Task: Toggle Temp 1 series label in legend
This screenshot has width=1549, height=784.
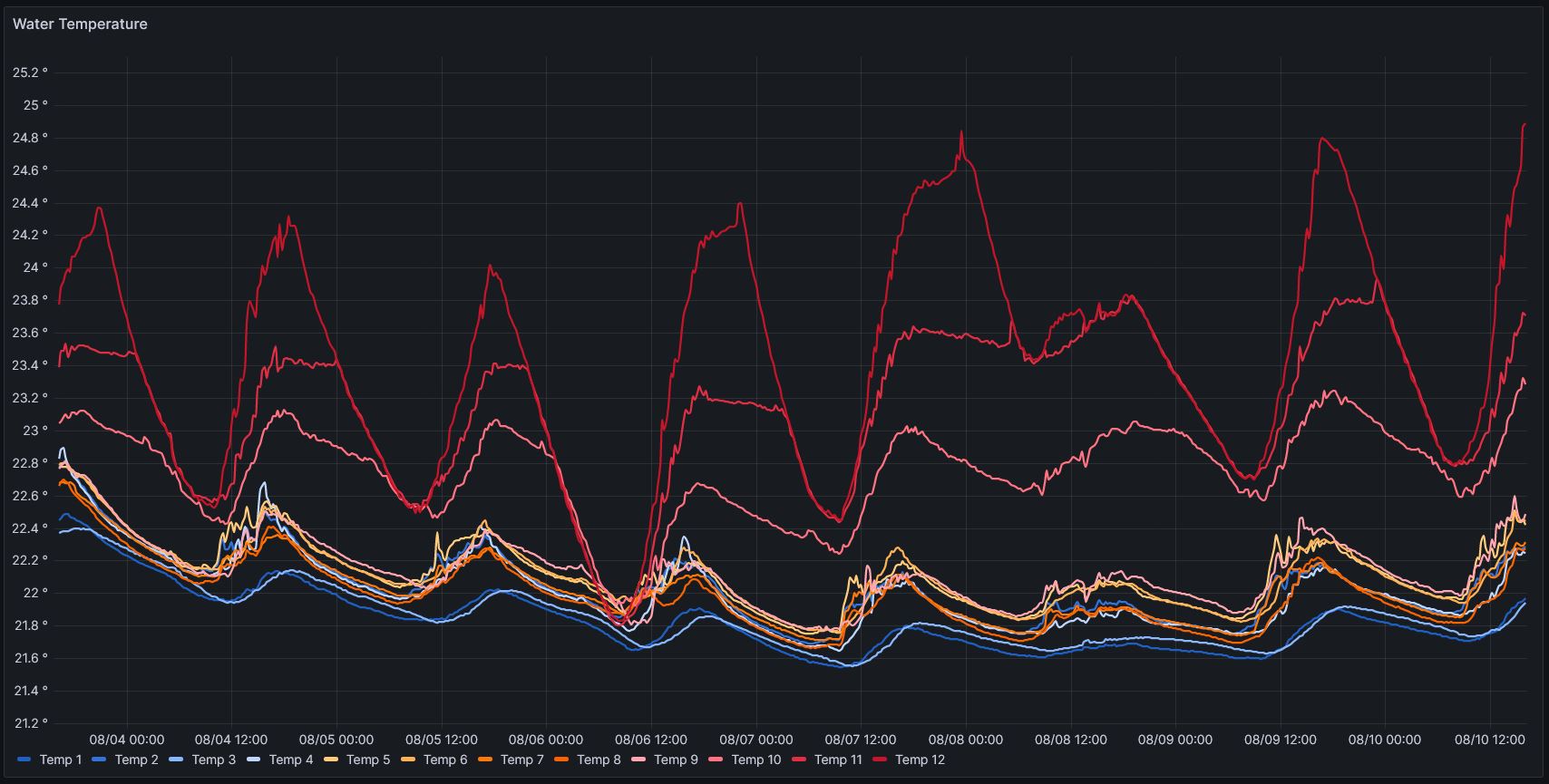Action: tap(61, 760)
